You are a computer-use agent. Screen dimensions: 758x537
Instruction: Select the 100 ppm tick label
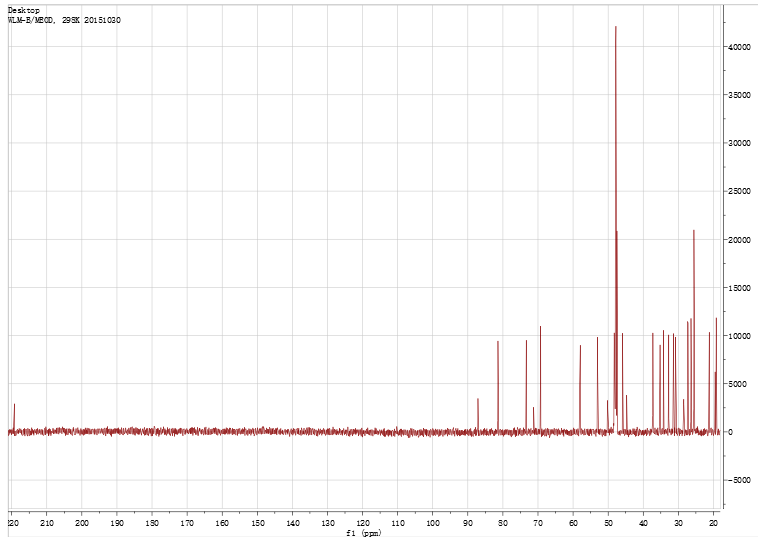(433, 523)
